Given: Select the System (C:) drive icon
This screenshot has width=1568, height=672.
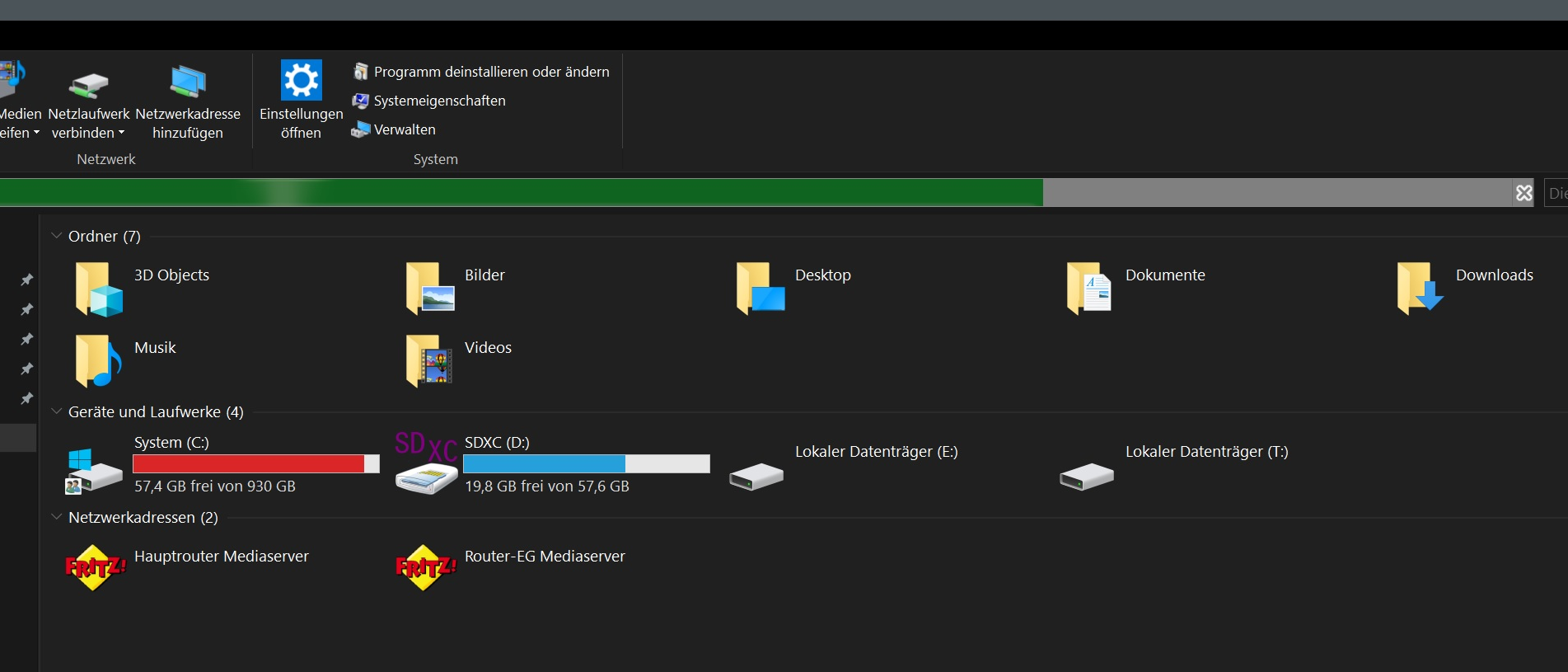Looking at the screenshot, I should (94, 472).
